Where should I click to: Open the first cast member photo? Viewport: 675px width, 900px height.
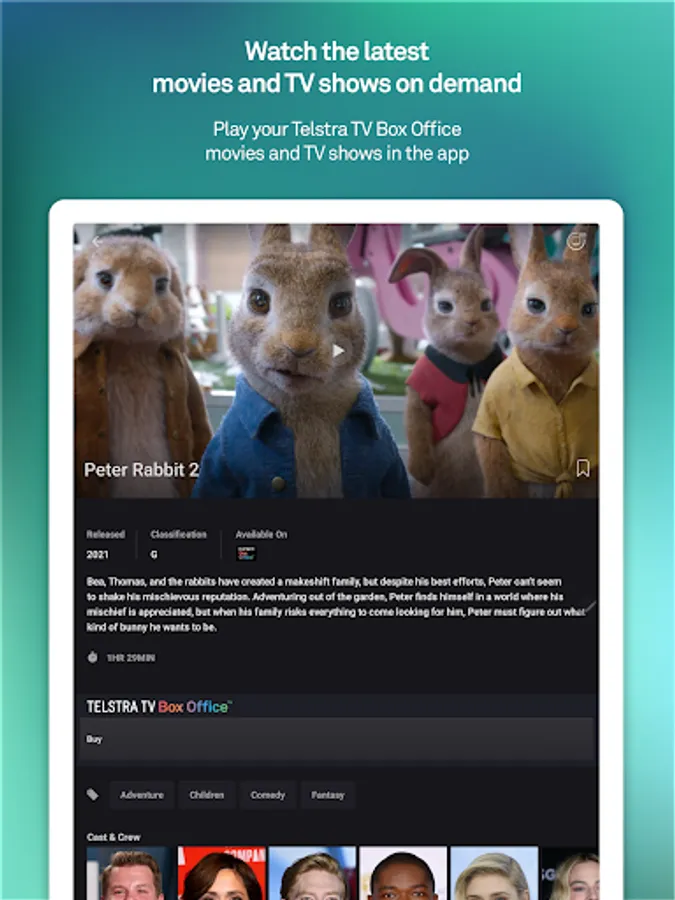click(131, 873)
